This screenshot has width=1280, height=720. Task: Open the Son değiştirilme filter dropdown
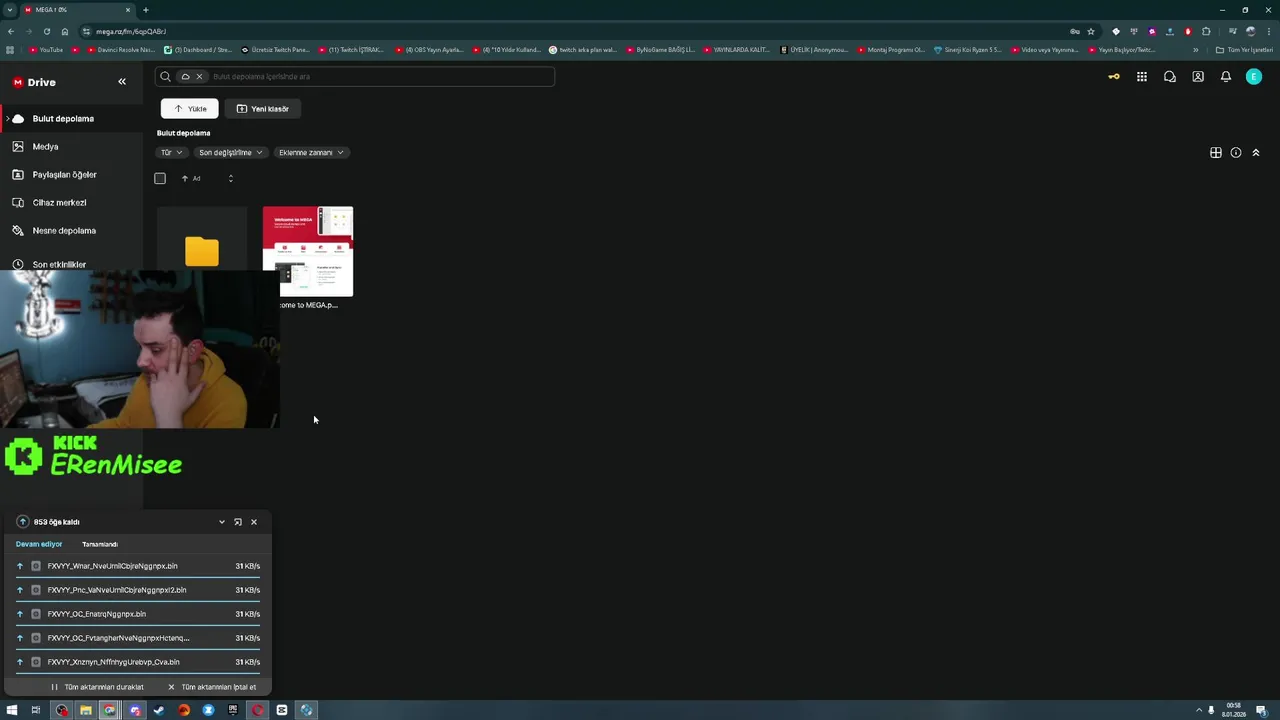230,152
